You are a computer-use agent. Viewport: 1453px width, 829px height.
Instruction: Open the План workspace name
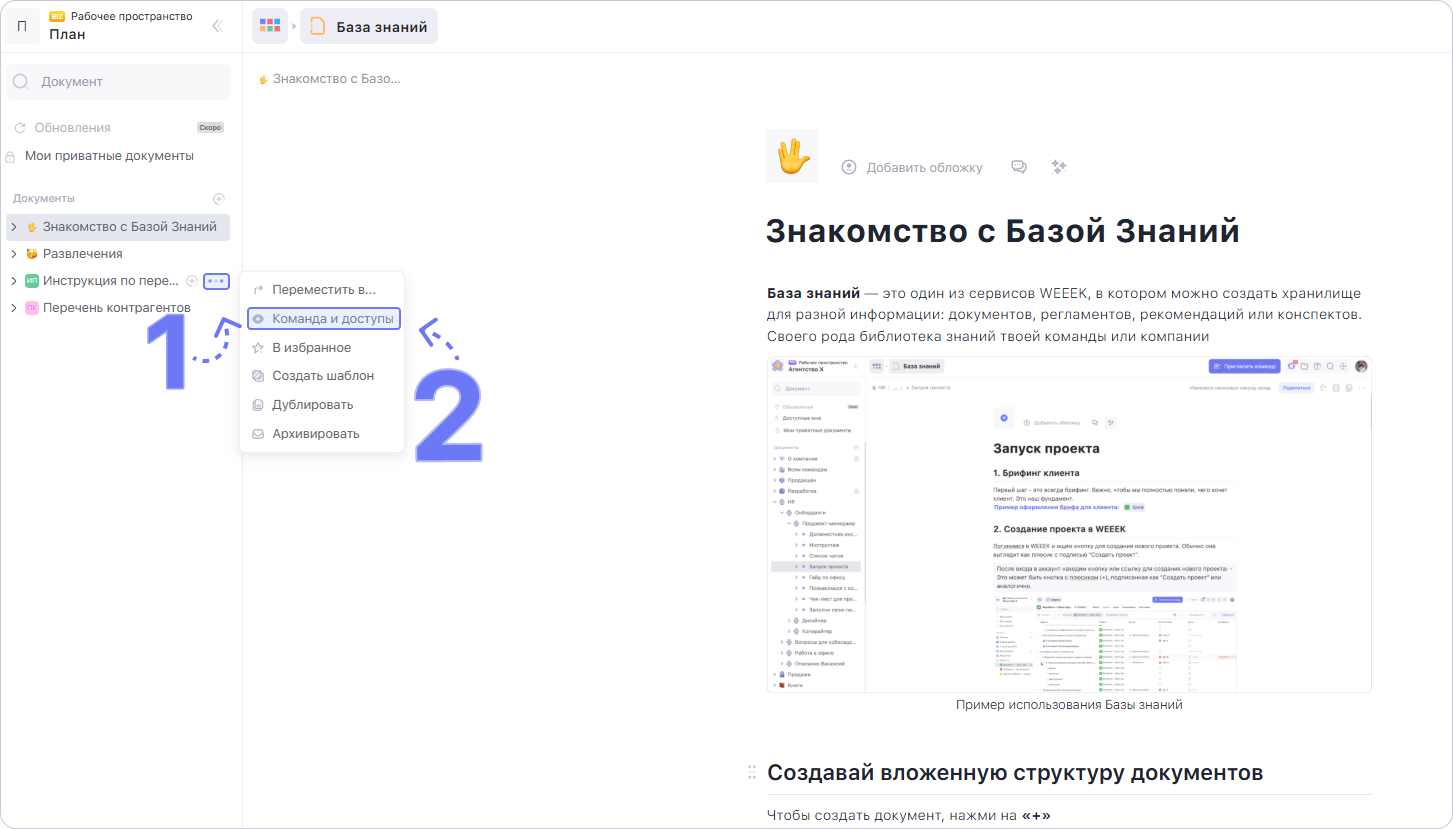67,34
